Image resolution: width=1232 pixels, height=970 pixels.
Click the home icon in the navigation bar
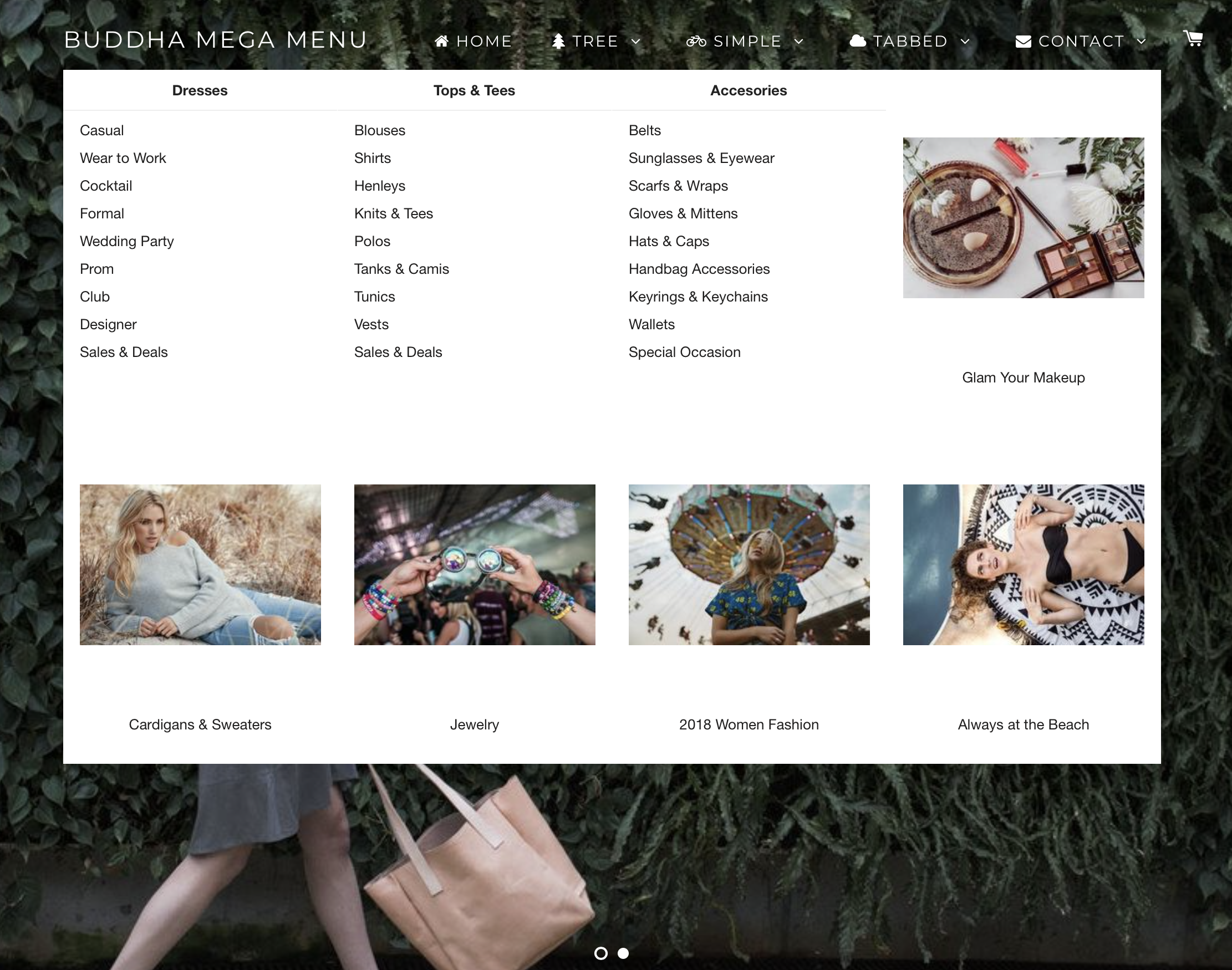tap(442, 40)
